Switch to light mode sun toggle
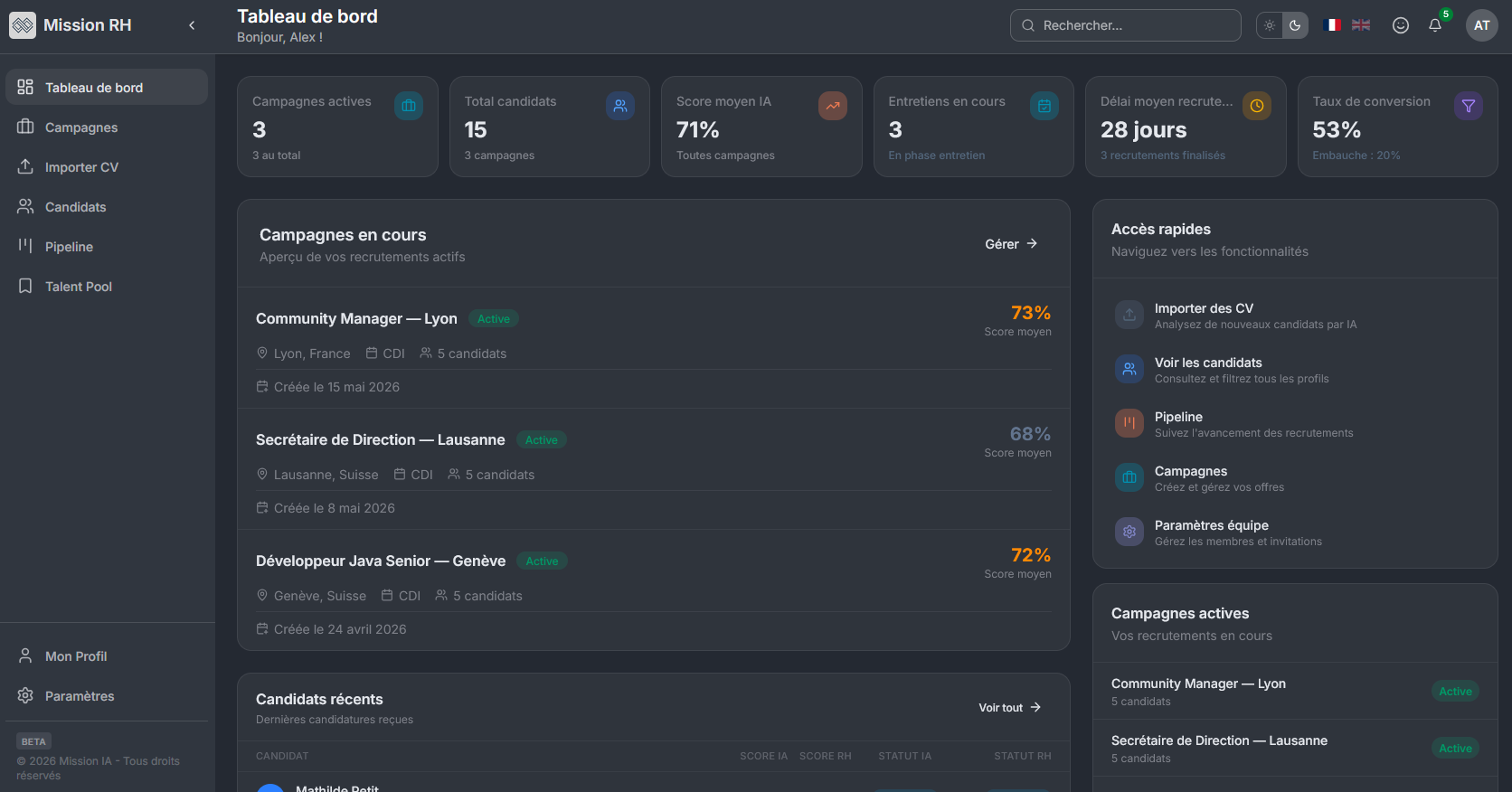1512x792 pixels. (1270, 25)
